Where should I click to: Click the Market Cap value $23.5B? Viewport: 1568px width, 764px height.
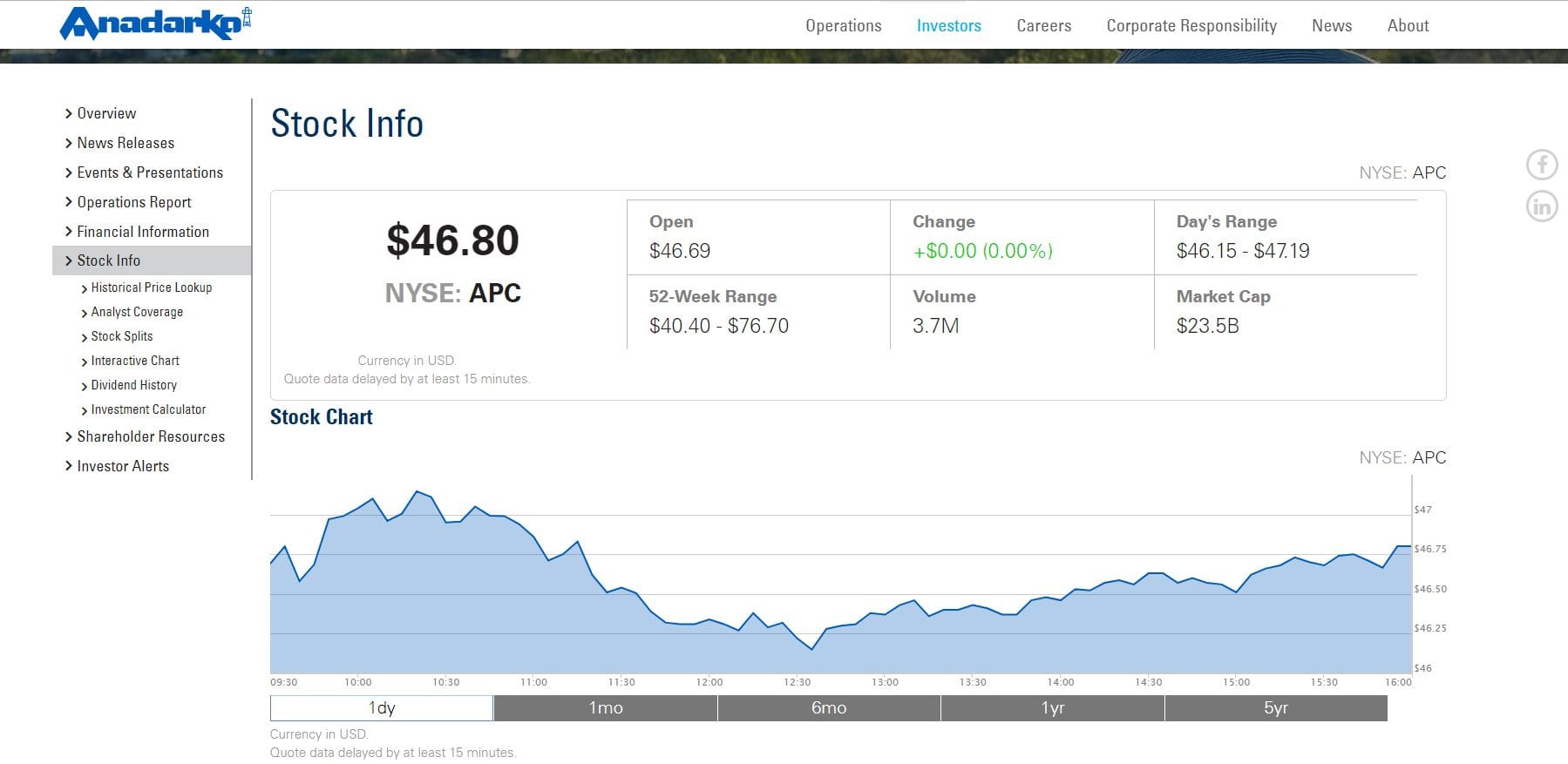click(x=1207, y=326)
